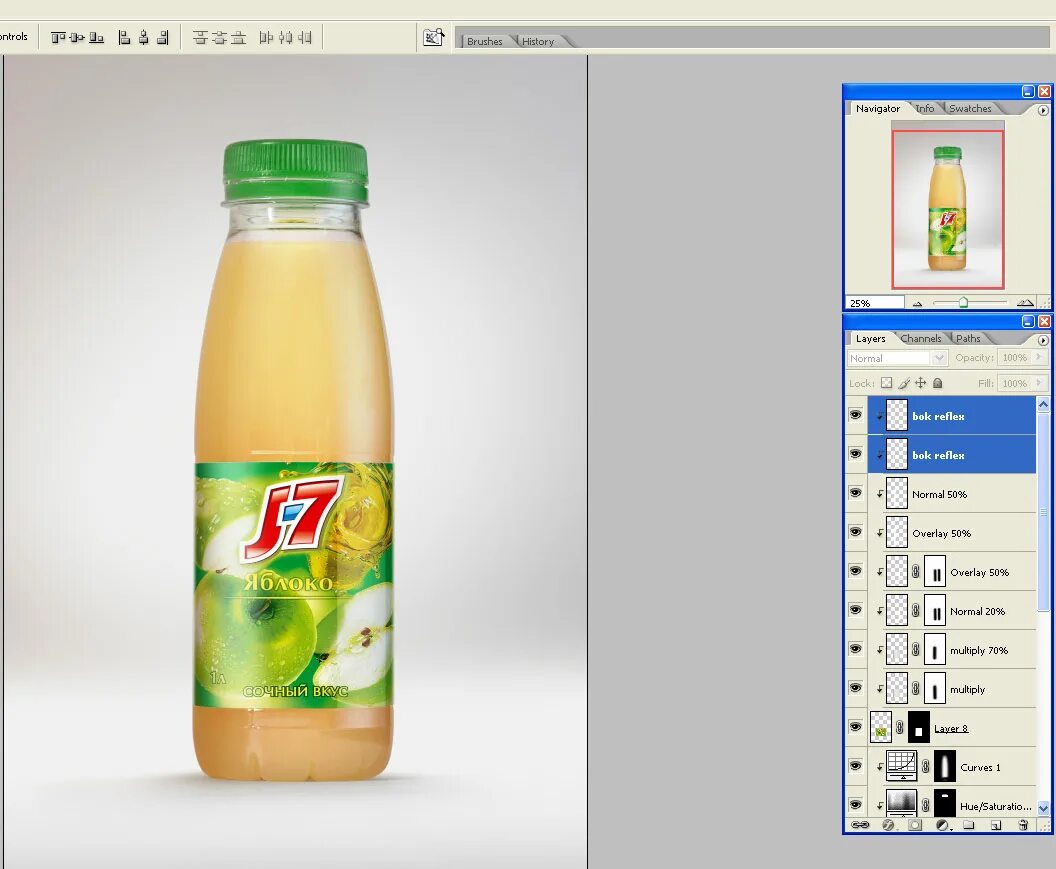Switch to the Channels tab
The image size is (1056, 869).
tap(921, 338)
